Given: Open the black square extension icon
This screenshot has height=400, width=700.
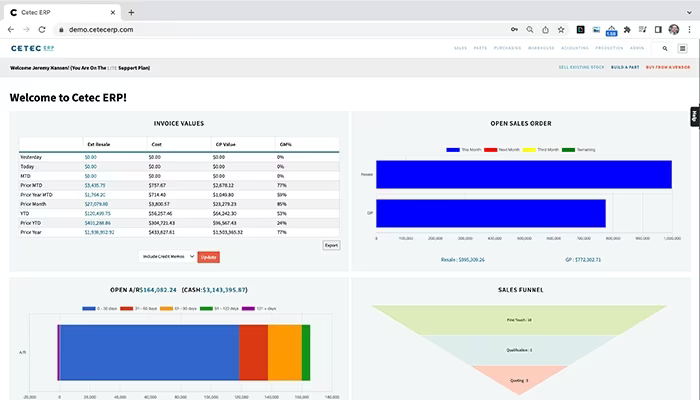Looking at the screenshot, I should tap(580, 29).
